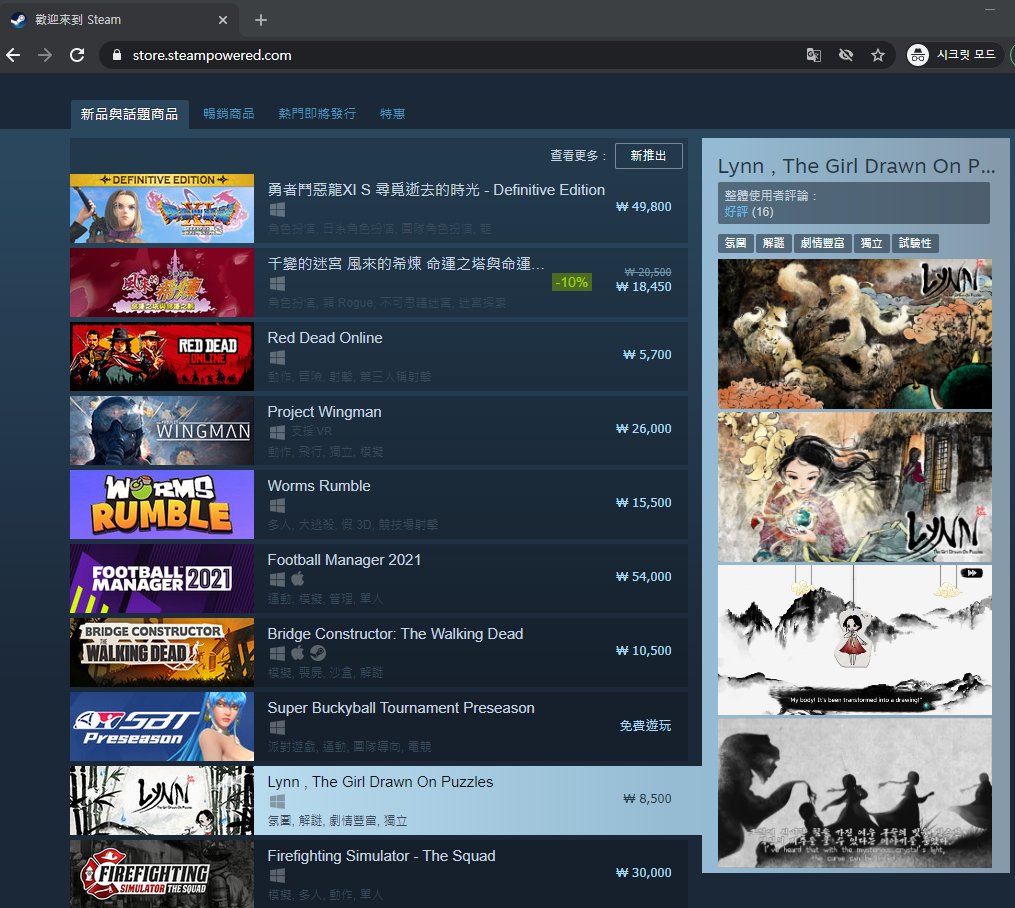Open Lynn screenshot with fox spirits
Image resolution: width=1015 pixels, height=908 pixels.
(x=854, y=334)
